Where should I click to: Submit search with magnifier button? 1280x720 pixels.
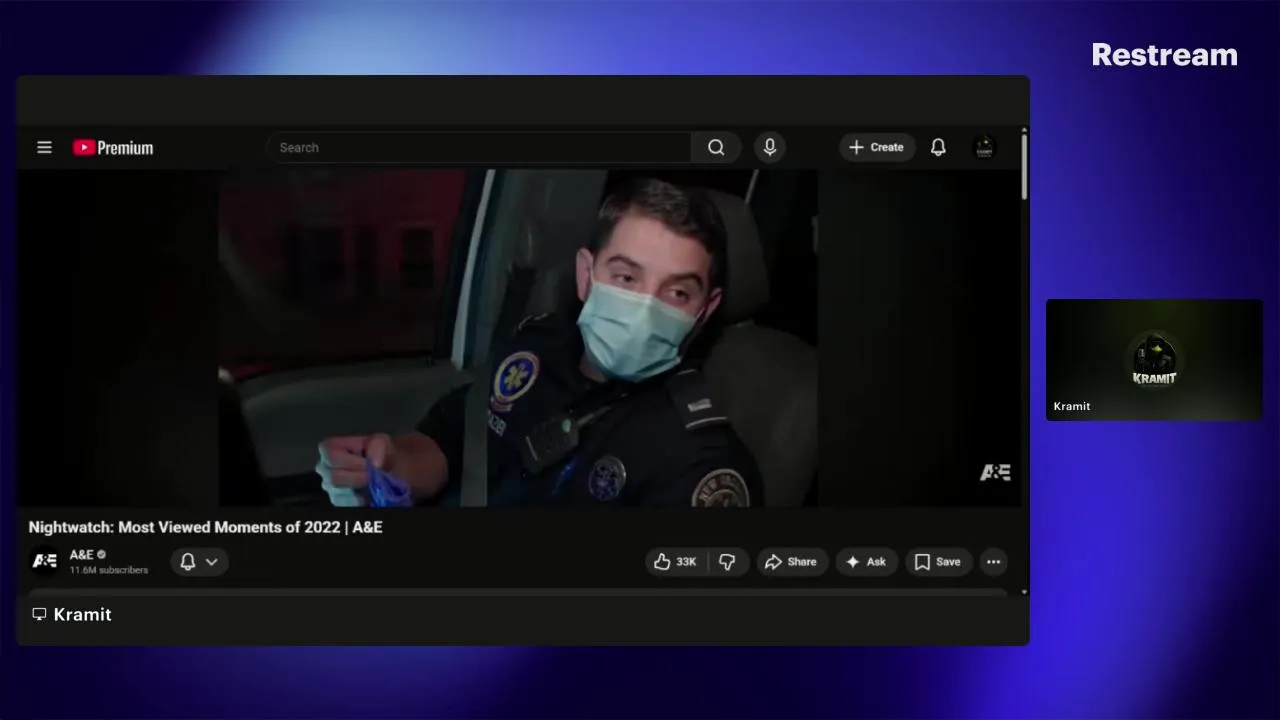tap(716, 147)
